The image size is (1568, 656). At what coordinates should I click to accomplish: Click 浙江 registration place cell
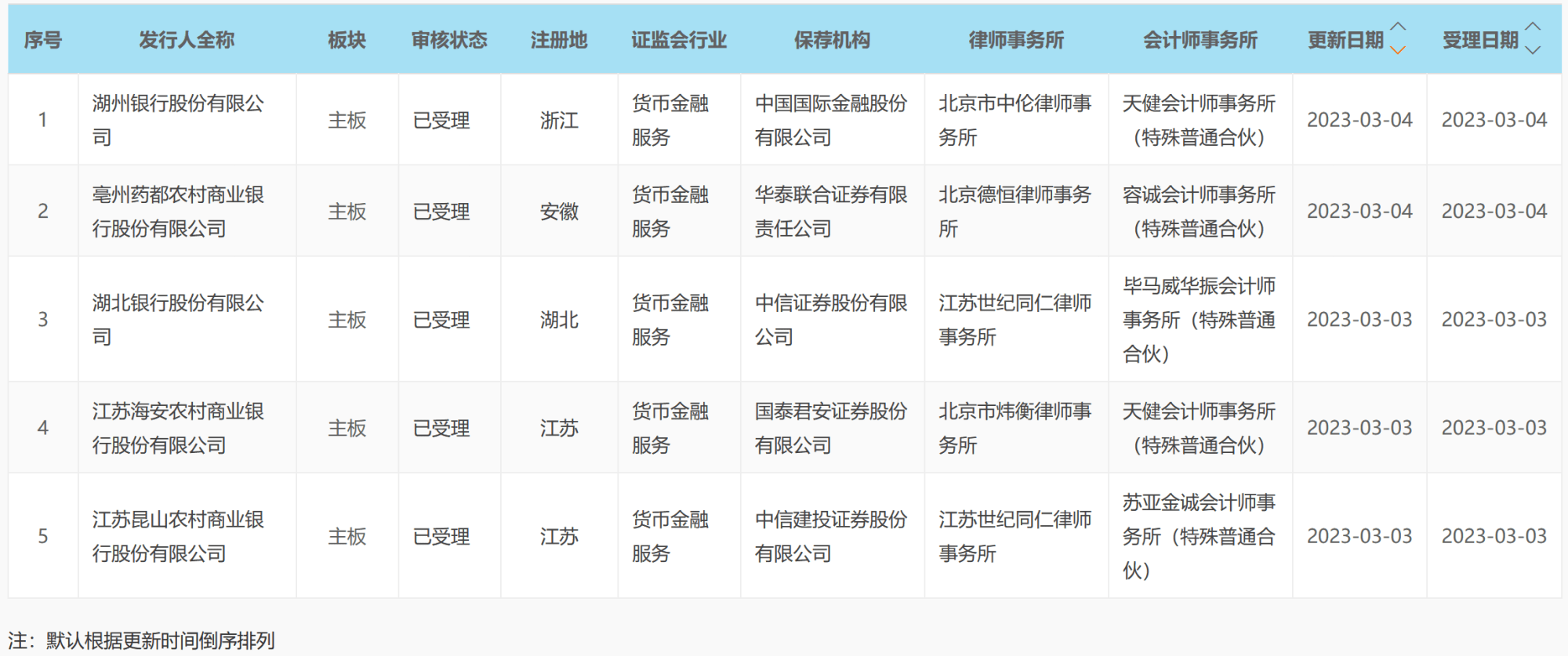pyautogui.click(x=559, y=120)
